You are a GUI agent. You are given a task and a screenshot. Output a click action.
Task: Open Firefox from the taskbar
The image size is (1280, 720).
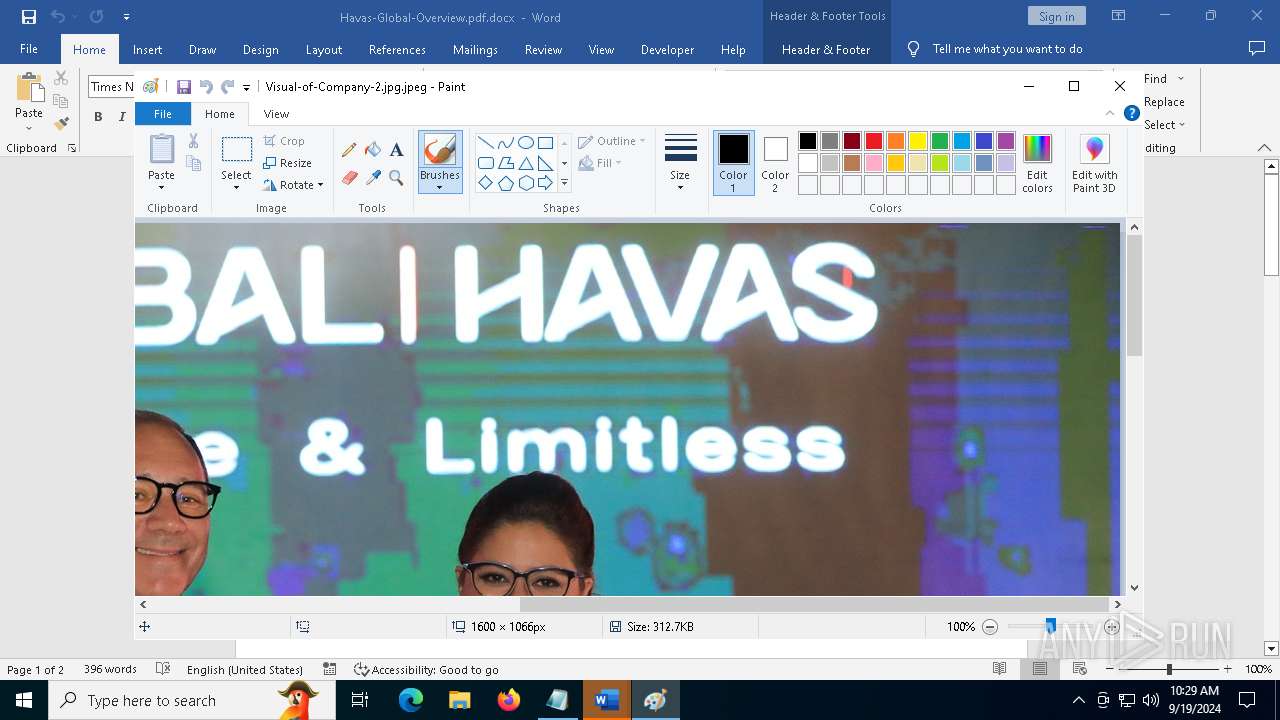pyautogui.click(x=509, y=700)
